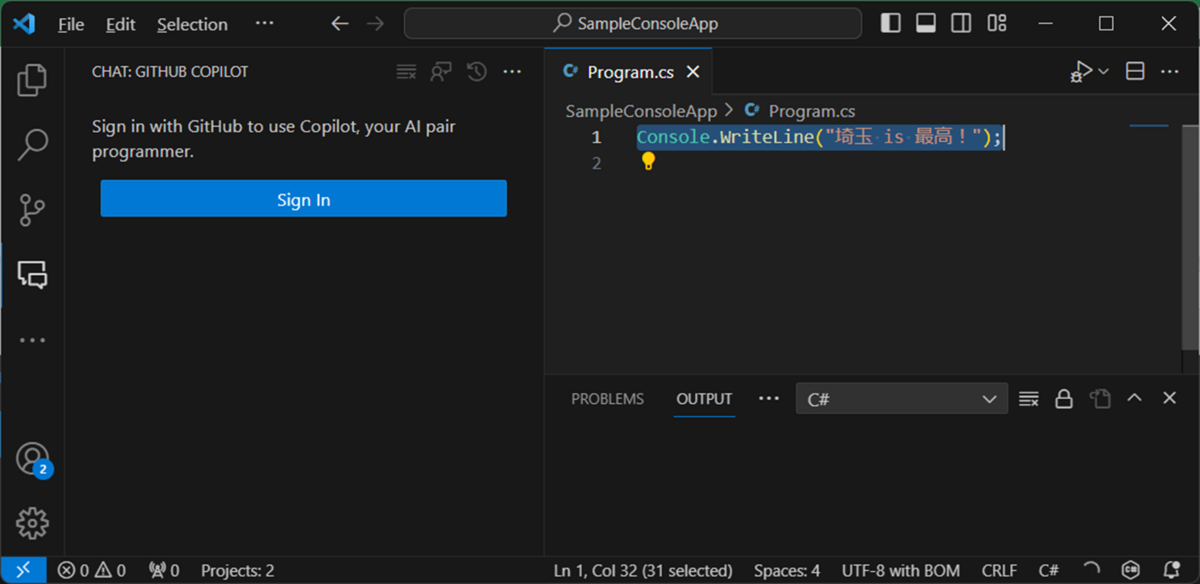Clear the Copilot chat session
The image size is (1200, 584).
tap(406, 72)
